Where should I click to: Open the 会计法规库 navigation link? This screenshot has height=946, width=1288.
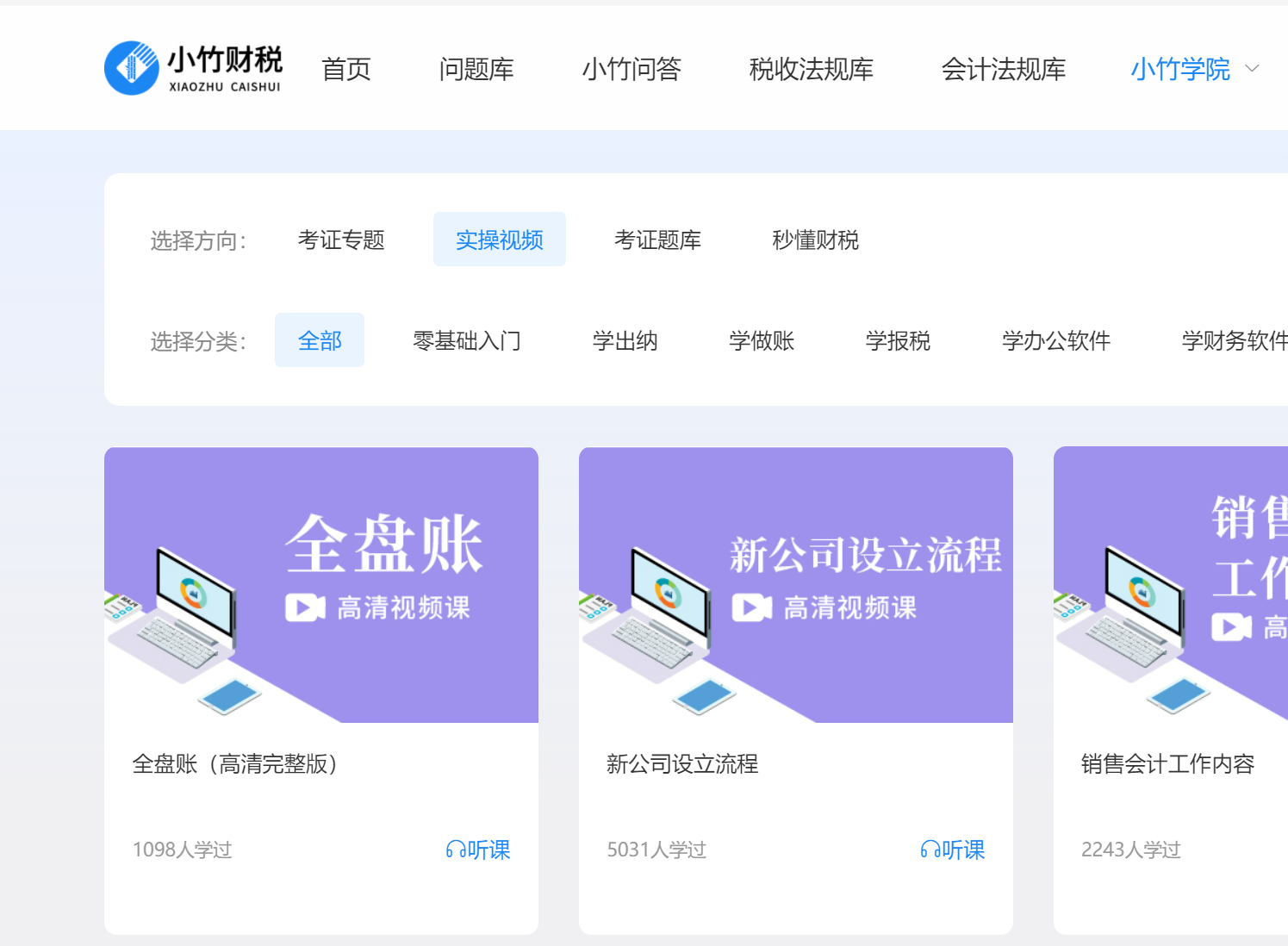point(1003,69)
